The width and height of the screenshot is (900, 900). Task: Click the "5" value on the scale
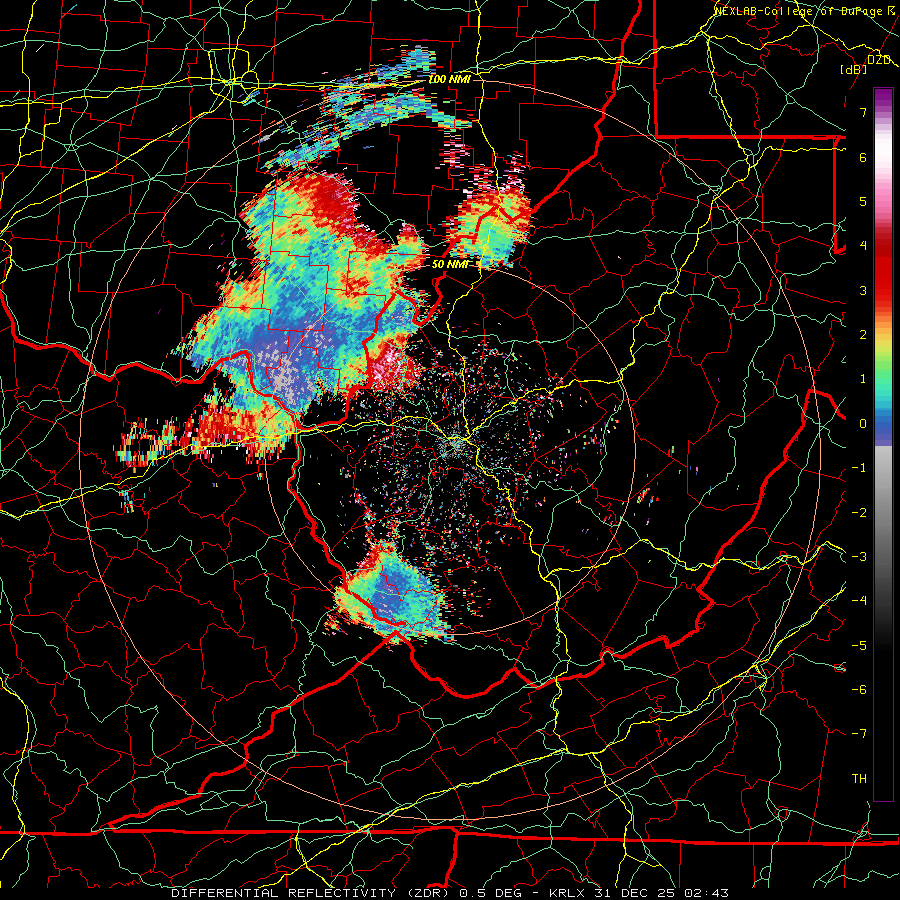(x=863, y=201)
